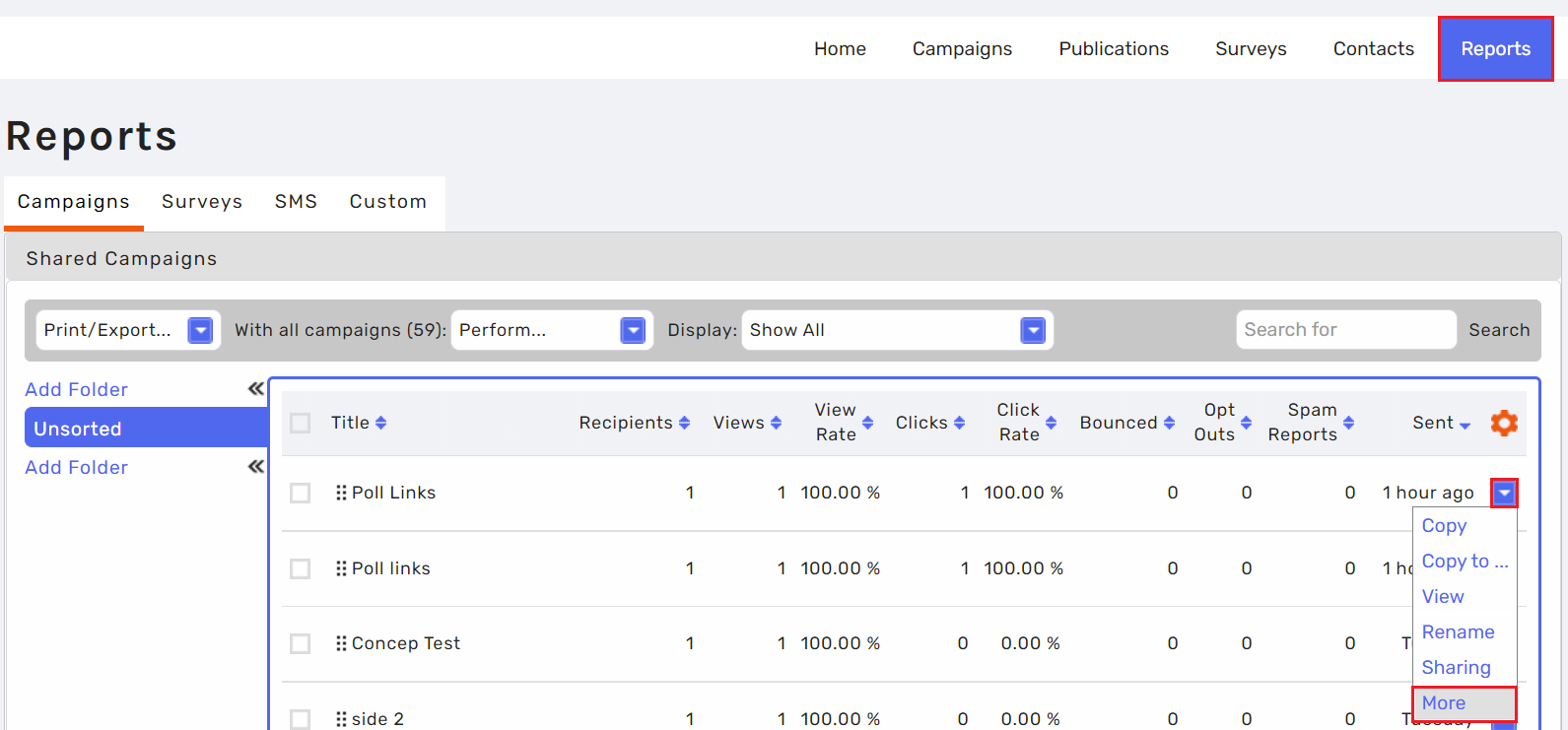
Task: Toggle Sent column sort arrow
Action: click(x=1465, y=426)
